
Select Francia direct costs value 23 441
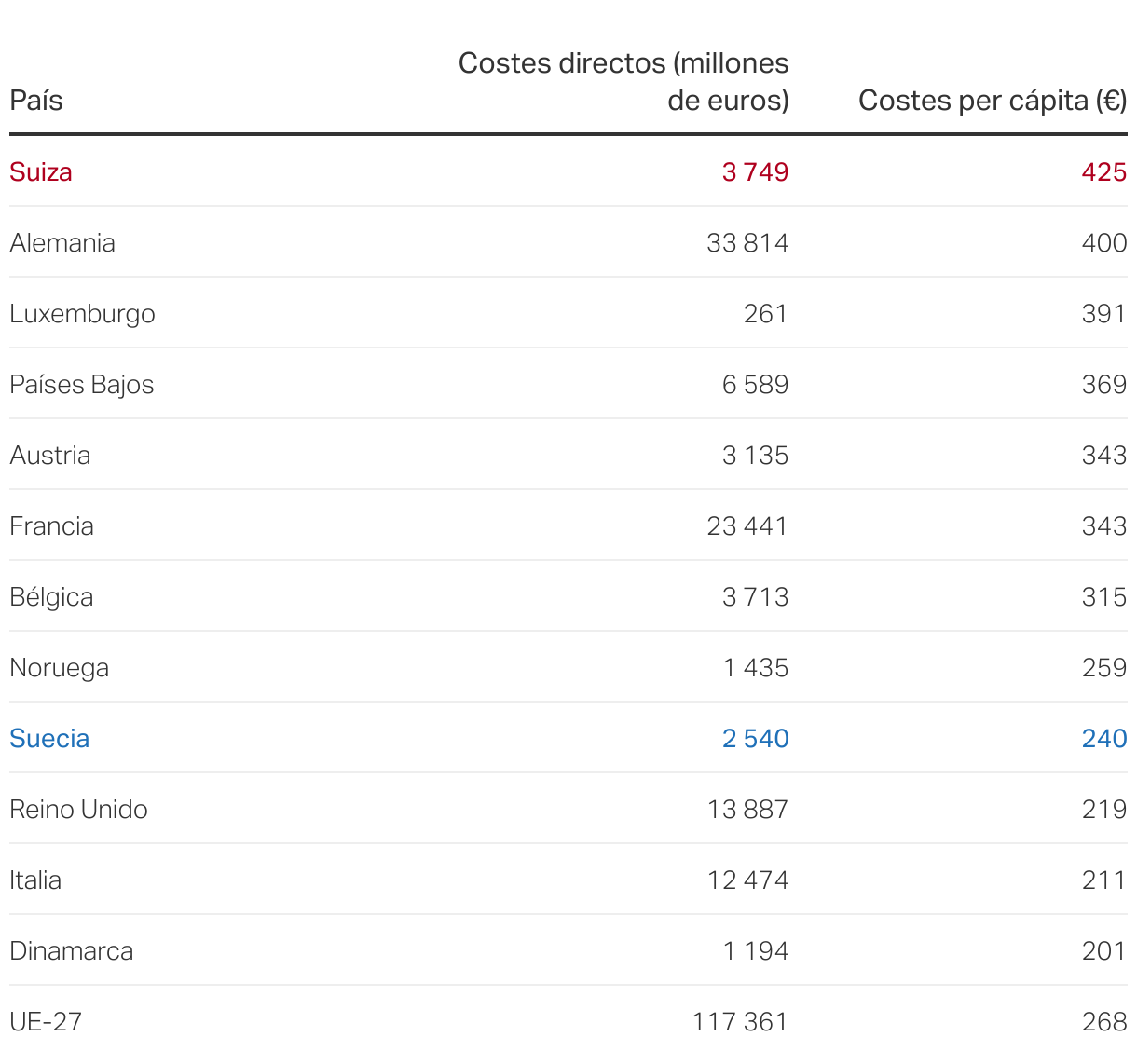(747, 526)
